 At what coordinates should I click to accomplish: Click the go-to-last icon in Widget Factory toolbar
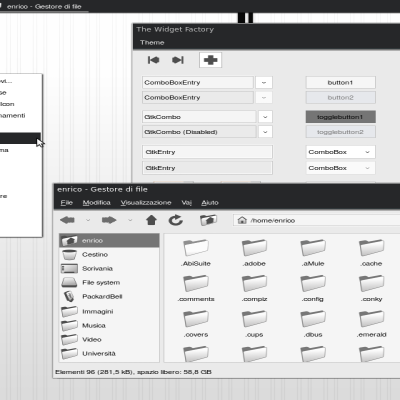[178, 60]
